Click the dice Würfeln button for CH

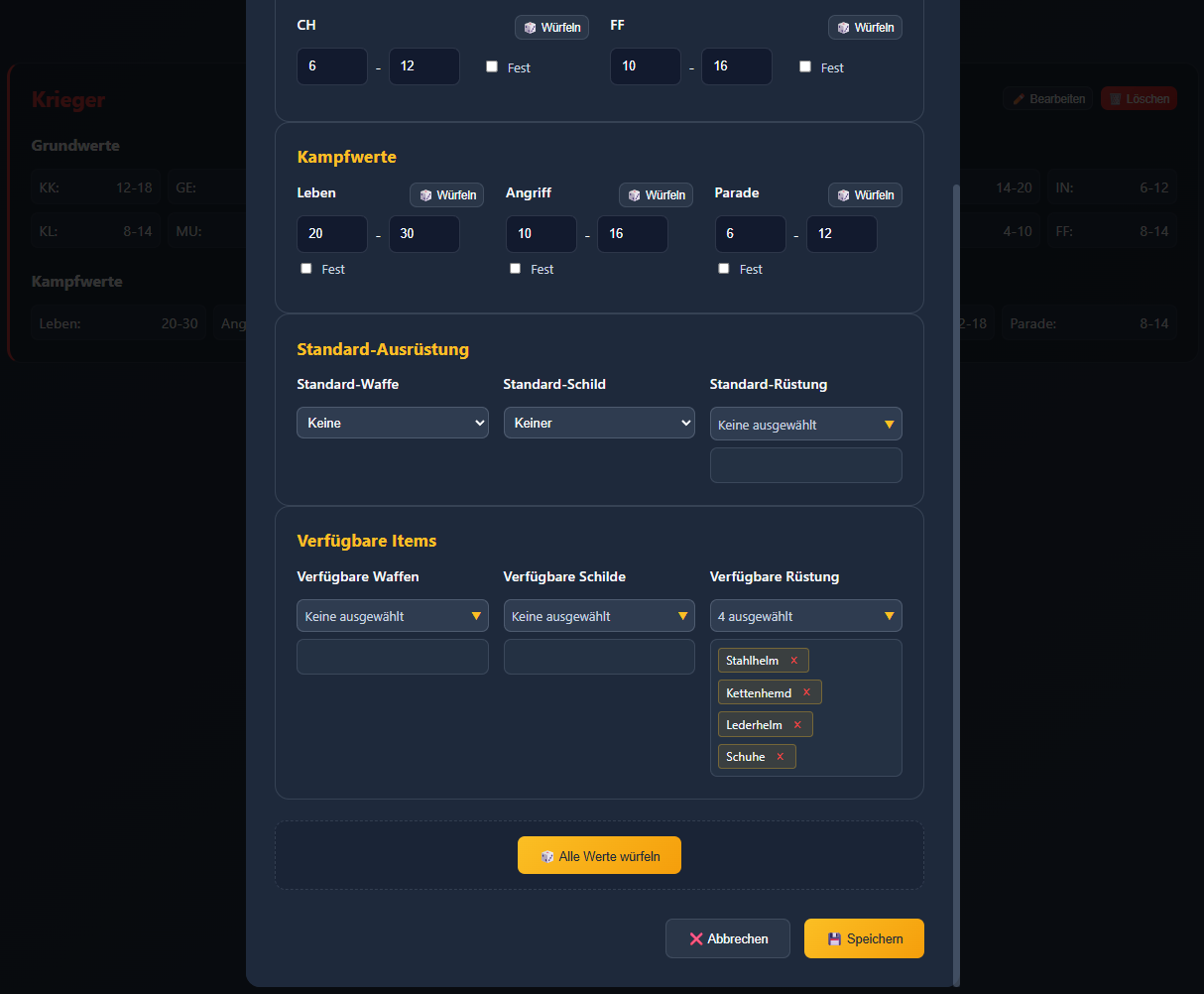pyautogui.click(x=551, y=28)
